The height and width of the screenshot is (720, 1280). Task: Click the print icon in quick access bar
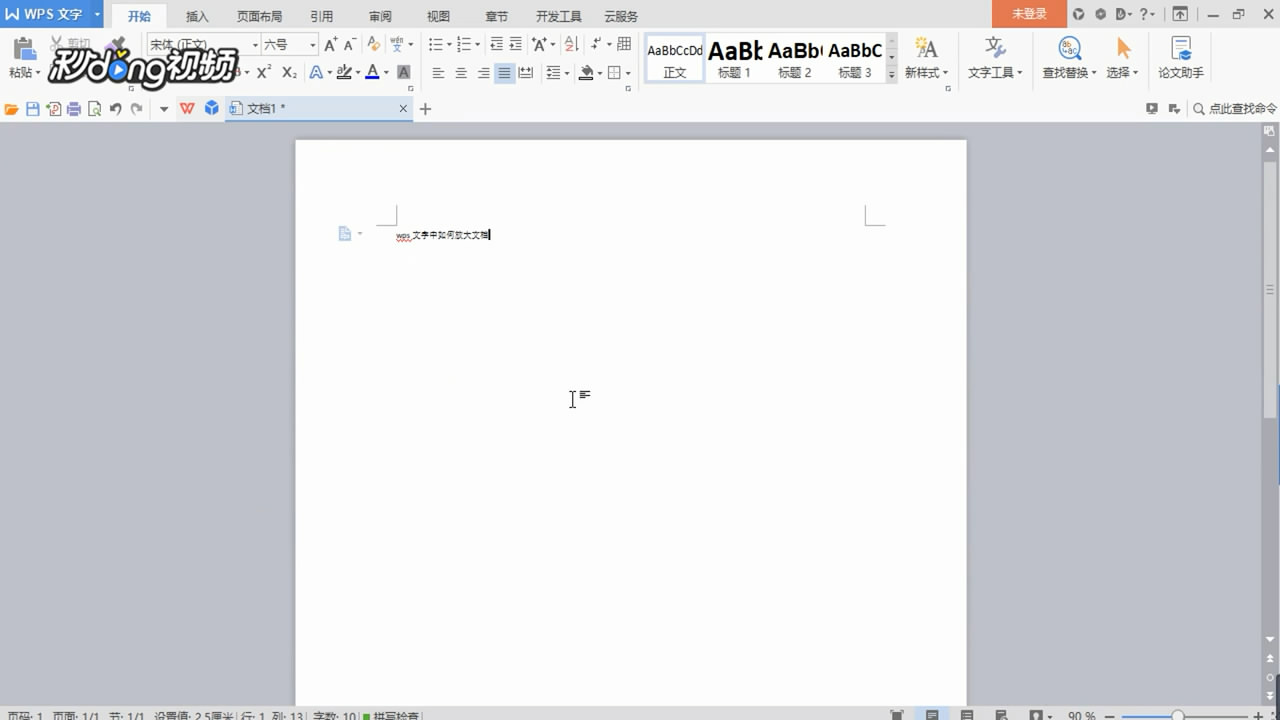(74, 109)
